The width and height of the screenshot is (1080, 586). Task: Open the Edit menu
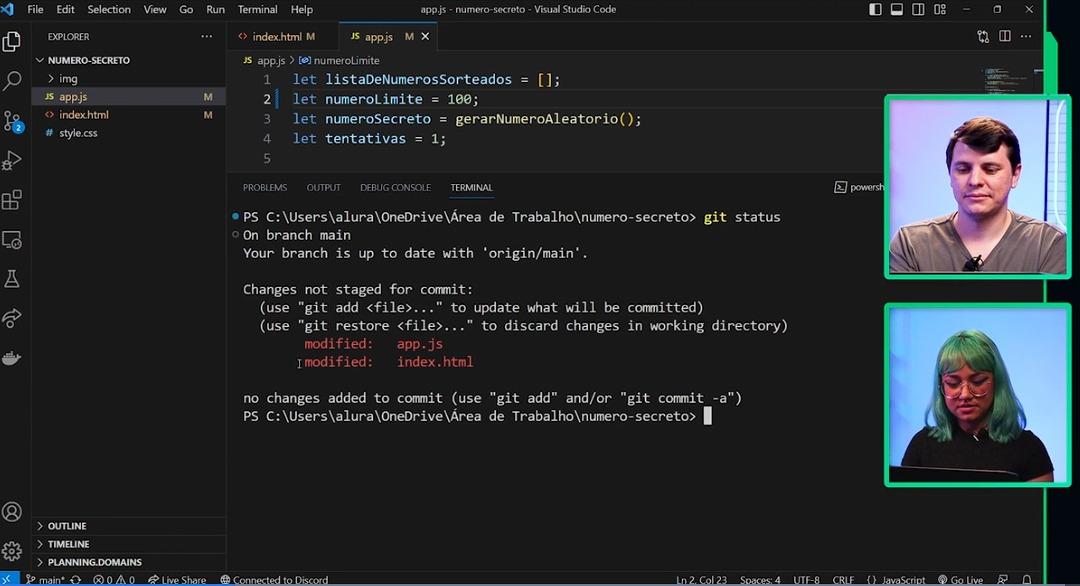[x=65, y=10]
